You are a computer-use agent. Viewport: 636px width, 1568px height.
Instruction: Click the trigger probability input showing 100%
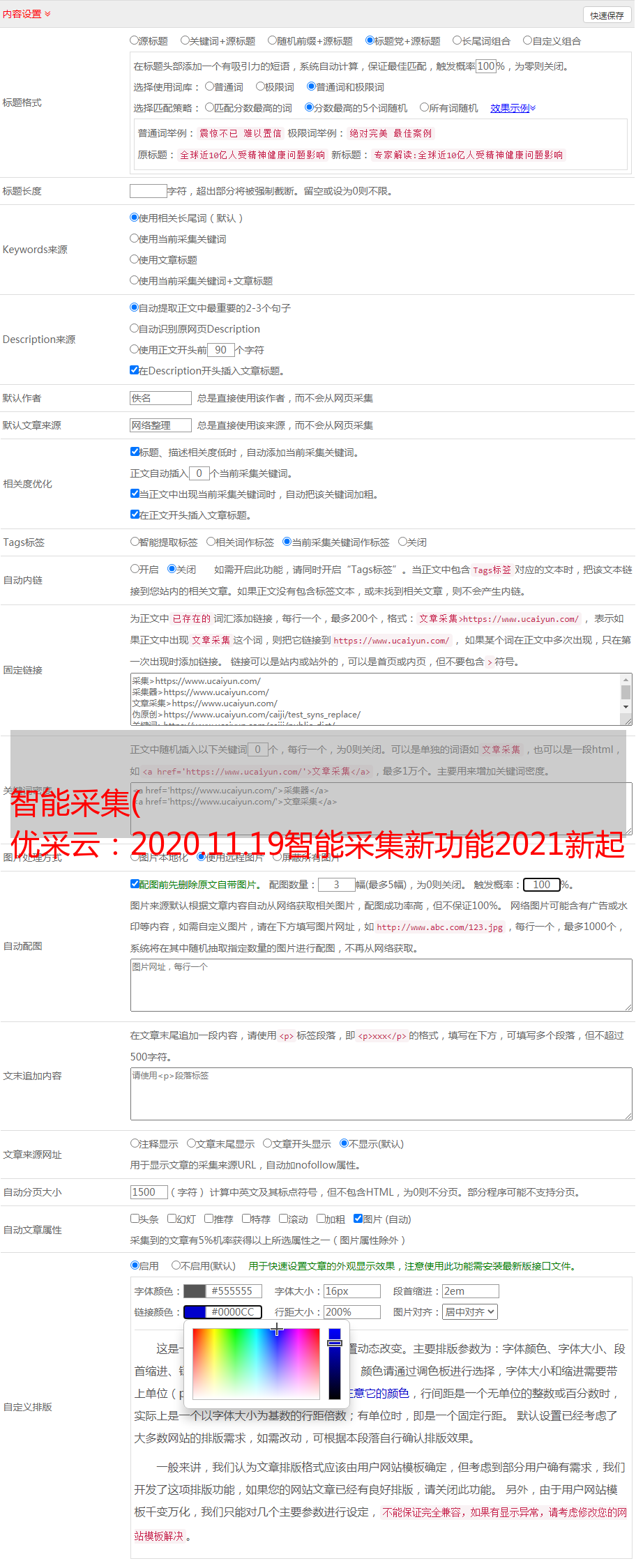486,66
